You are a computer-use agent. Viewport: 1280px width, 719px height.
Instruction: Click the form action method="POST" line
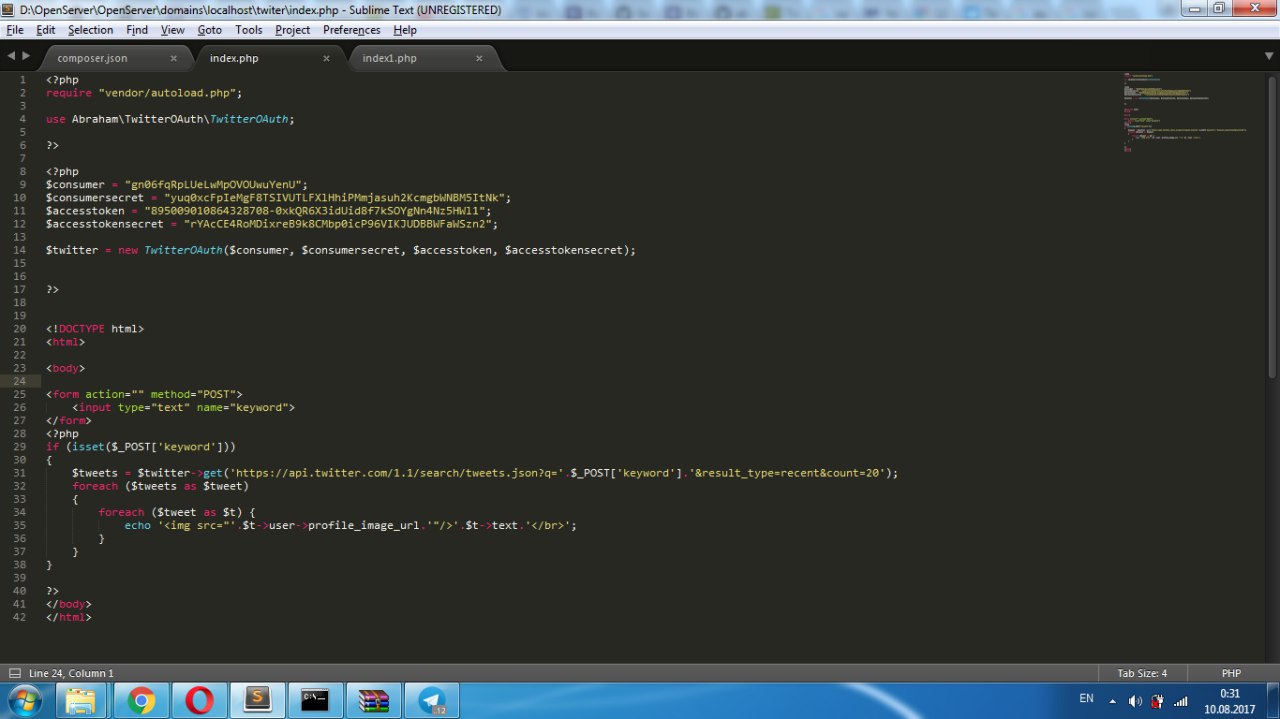tap(144, 394)
